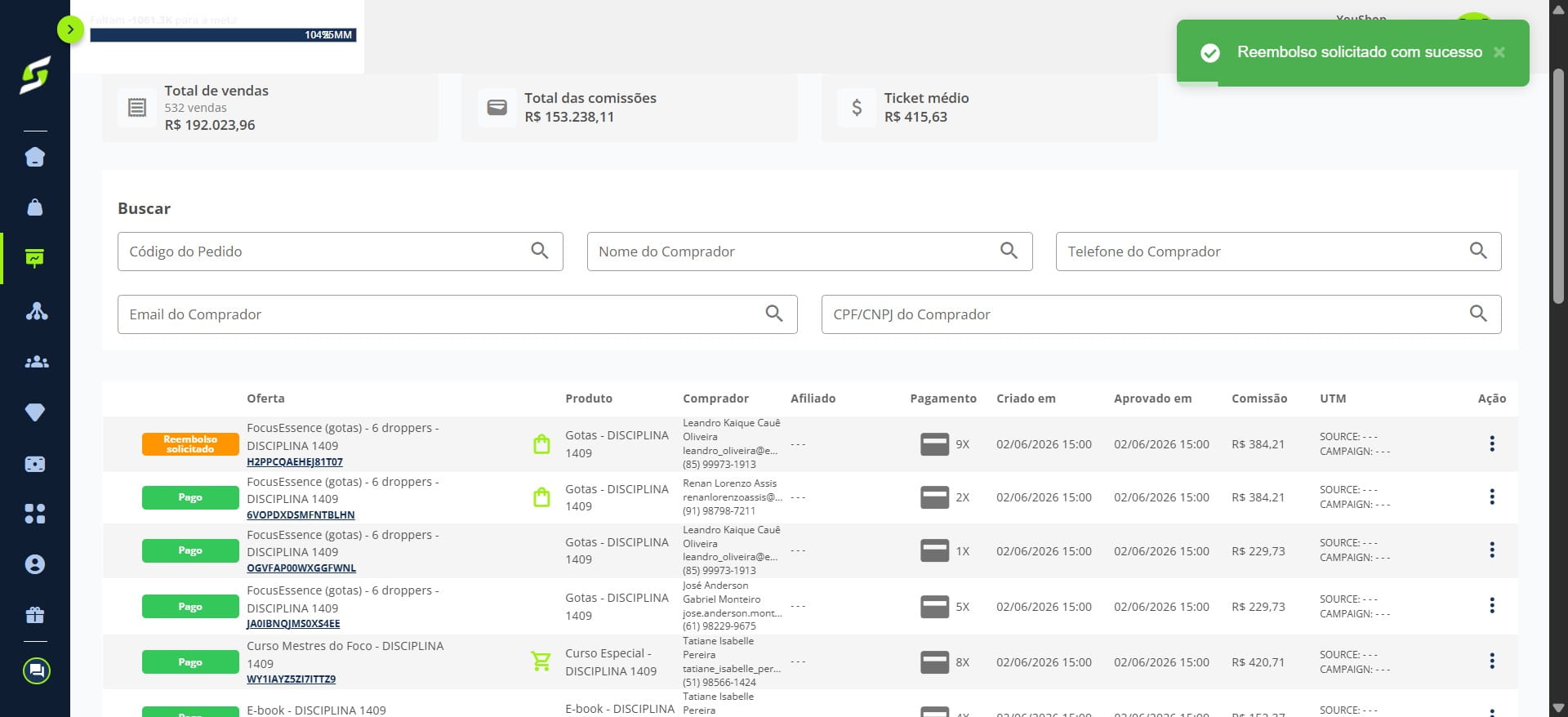Open the group of people icon in the sidebar
The image size is (1568, 717).
pyautogui.click(x=36, y=362)
